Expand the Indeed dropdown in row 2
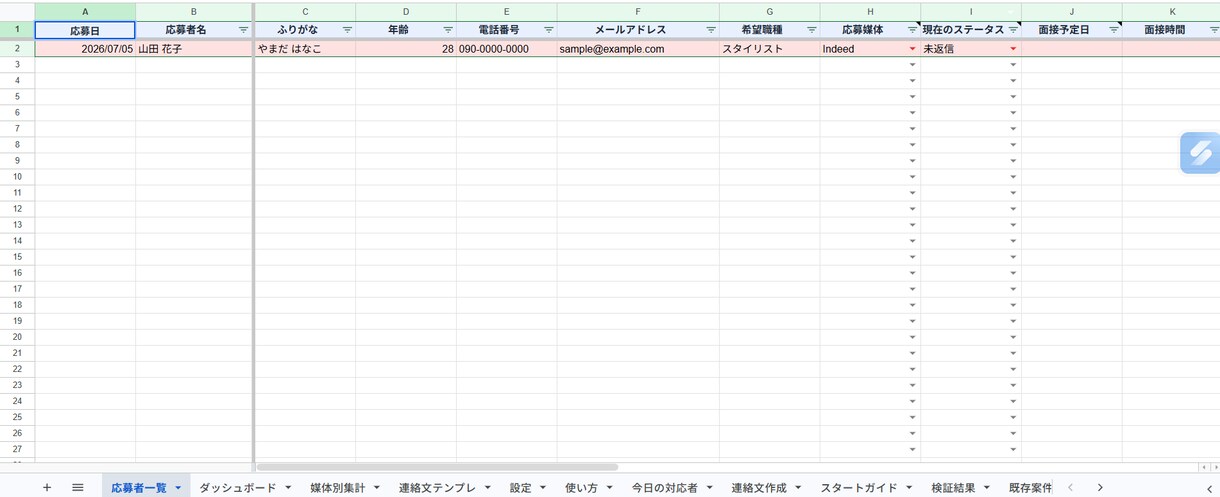The height and width of the screenshot is (497, 1220). click(x=912, y=49)
